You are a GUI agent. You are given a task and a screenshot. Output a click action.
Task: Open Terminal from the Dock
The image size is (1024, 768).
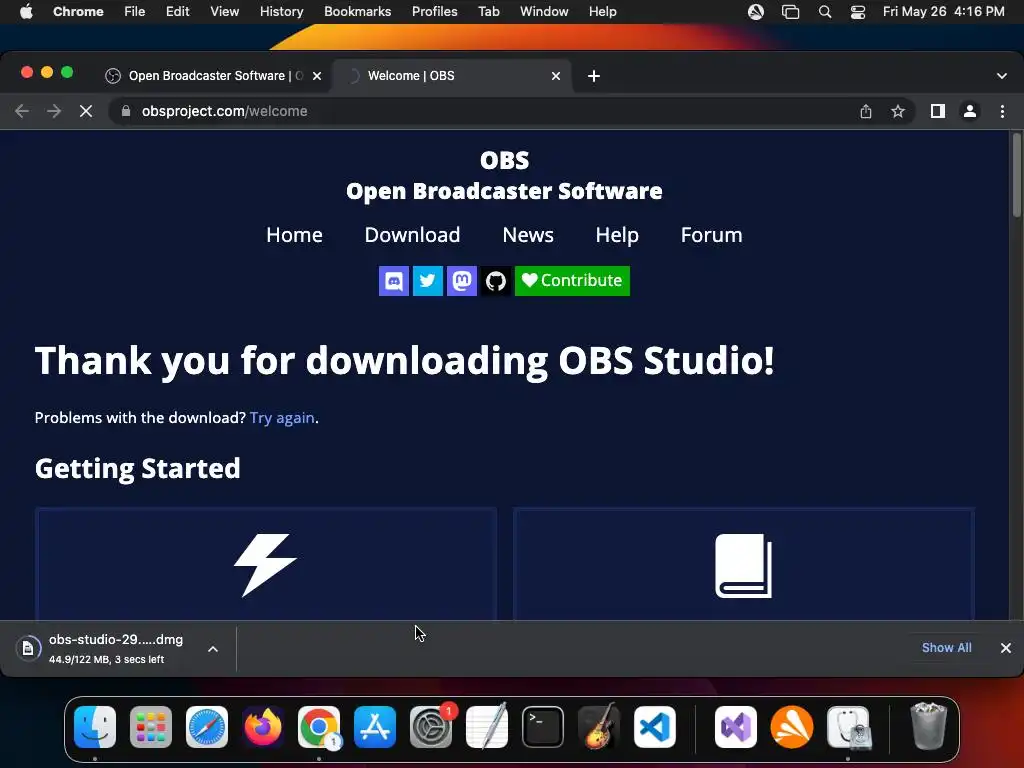[x=543, y=727]
